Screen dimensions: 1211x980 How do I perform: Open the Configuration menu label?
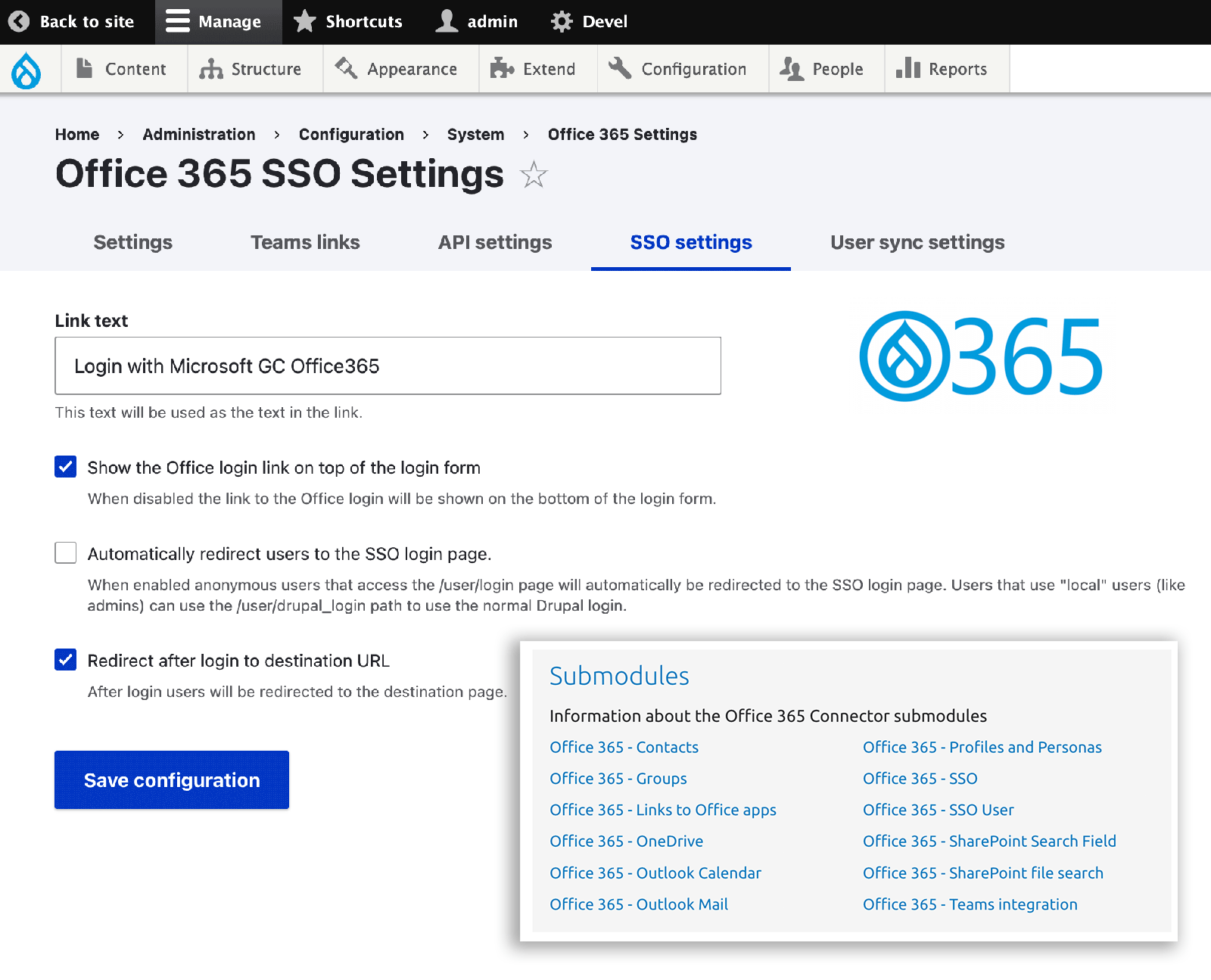[x=693, y=69]
